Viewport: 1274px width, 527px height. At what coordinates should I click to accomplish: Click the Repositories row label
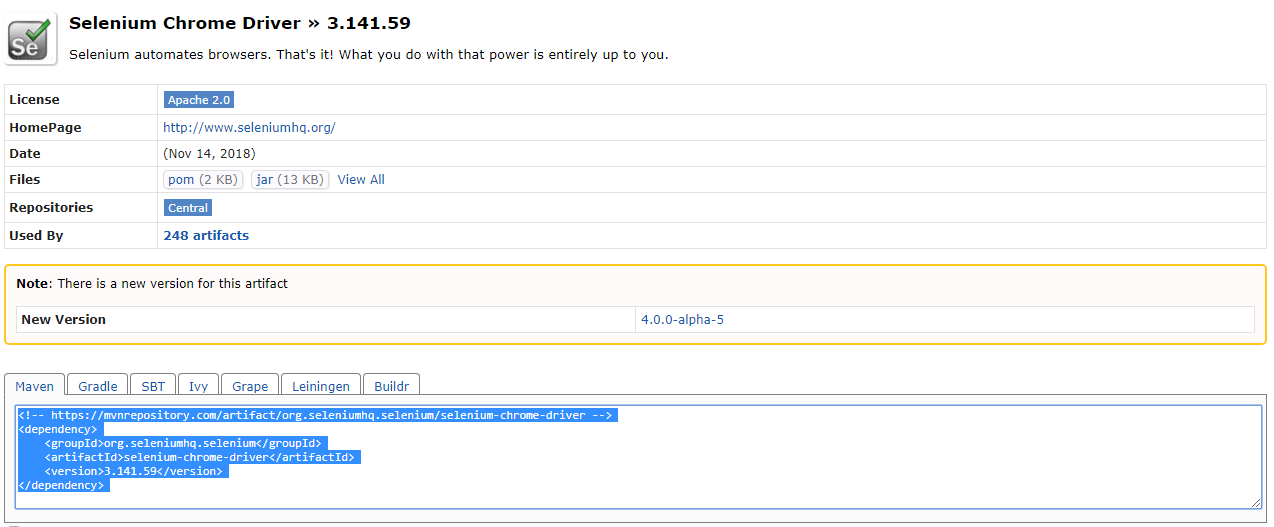coord(51,208)
